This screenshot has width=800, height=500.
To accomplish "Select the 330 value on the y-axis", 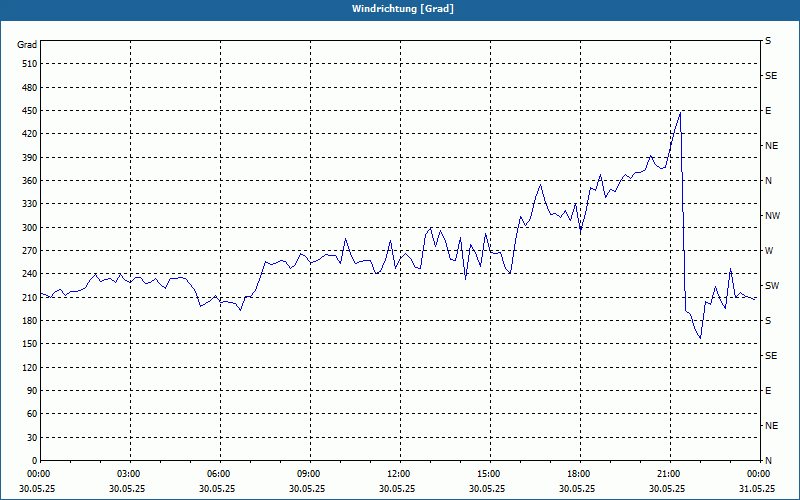I will (30, 204).
